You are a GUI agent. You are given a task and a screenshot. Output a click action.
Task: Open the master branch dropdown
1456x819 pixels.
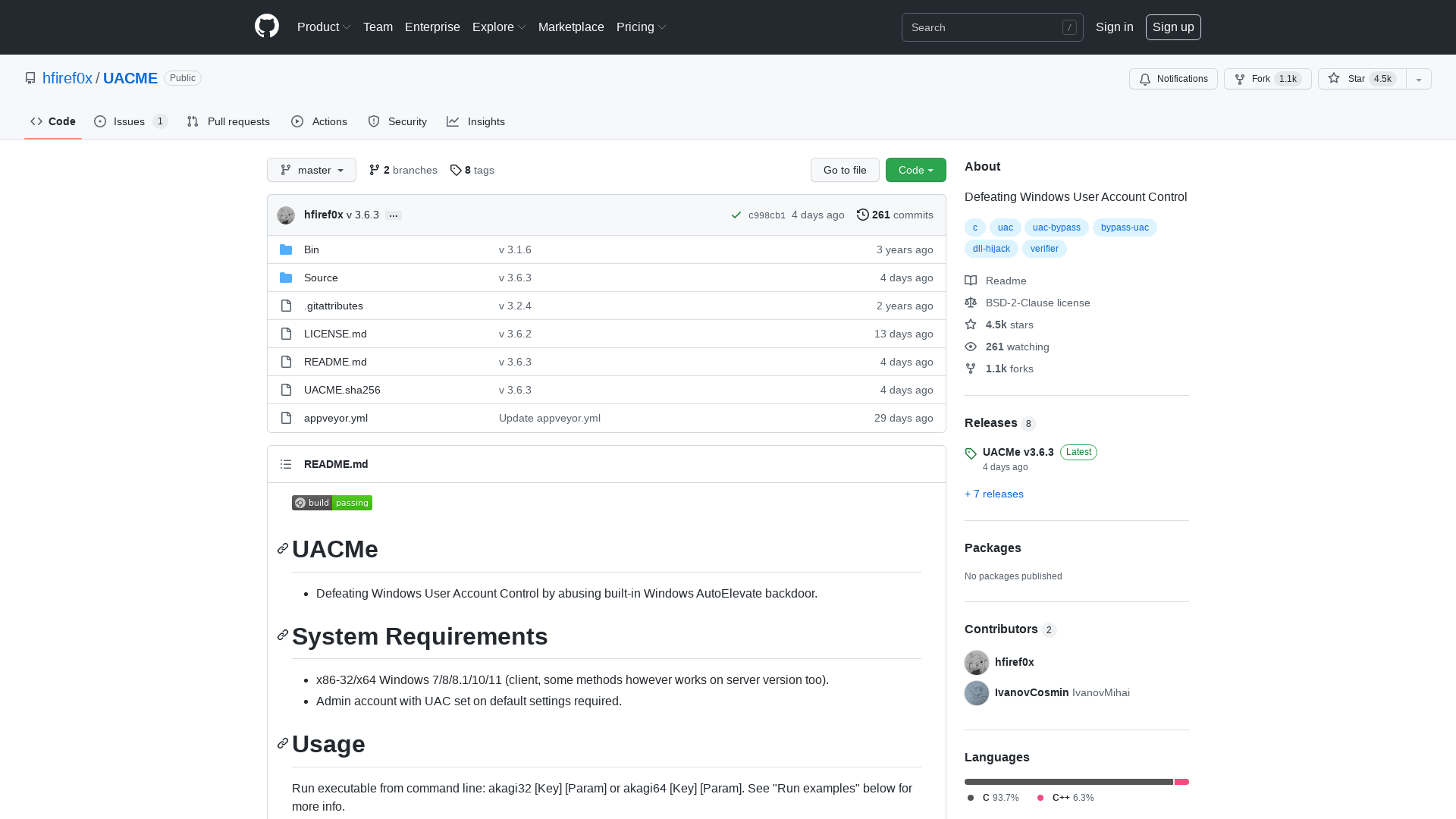pyautogui.click(x=312, y=170)
